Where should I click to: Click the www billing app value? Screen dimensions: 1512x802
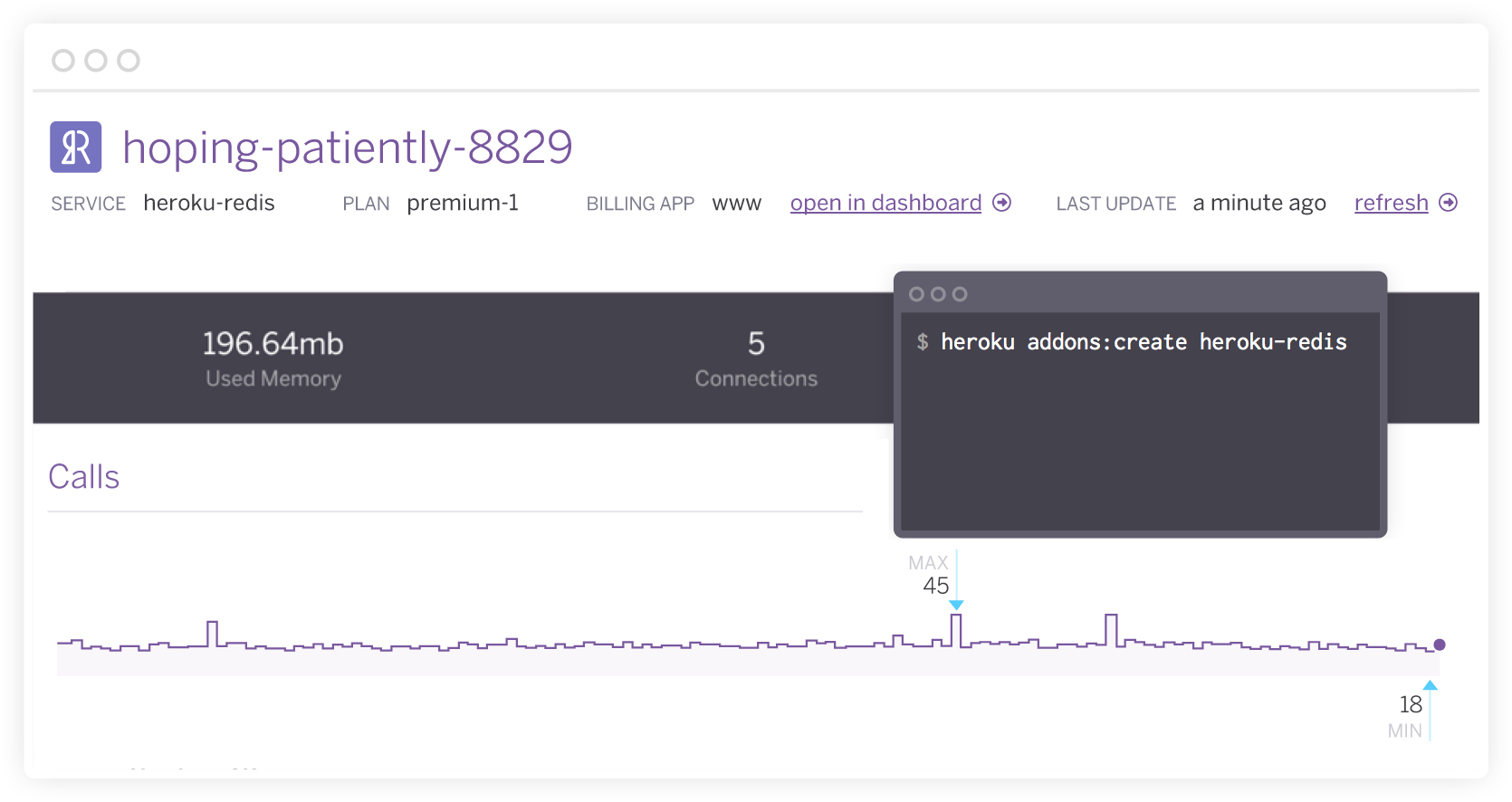tap(737, 204)
